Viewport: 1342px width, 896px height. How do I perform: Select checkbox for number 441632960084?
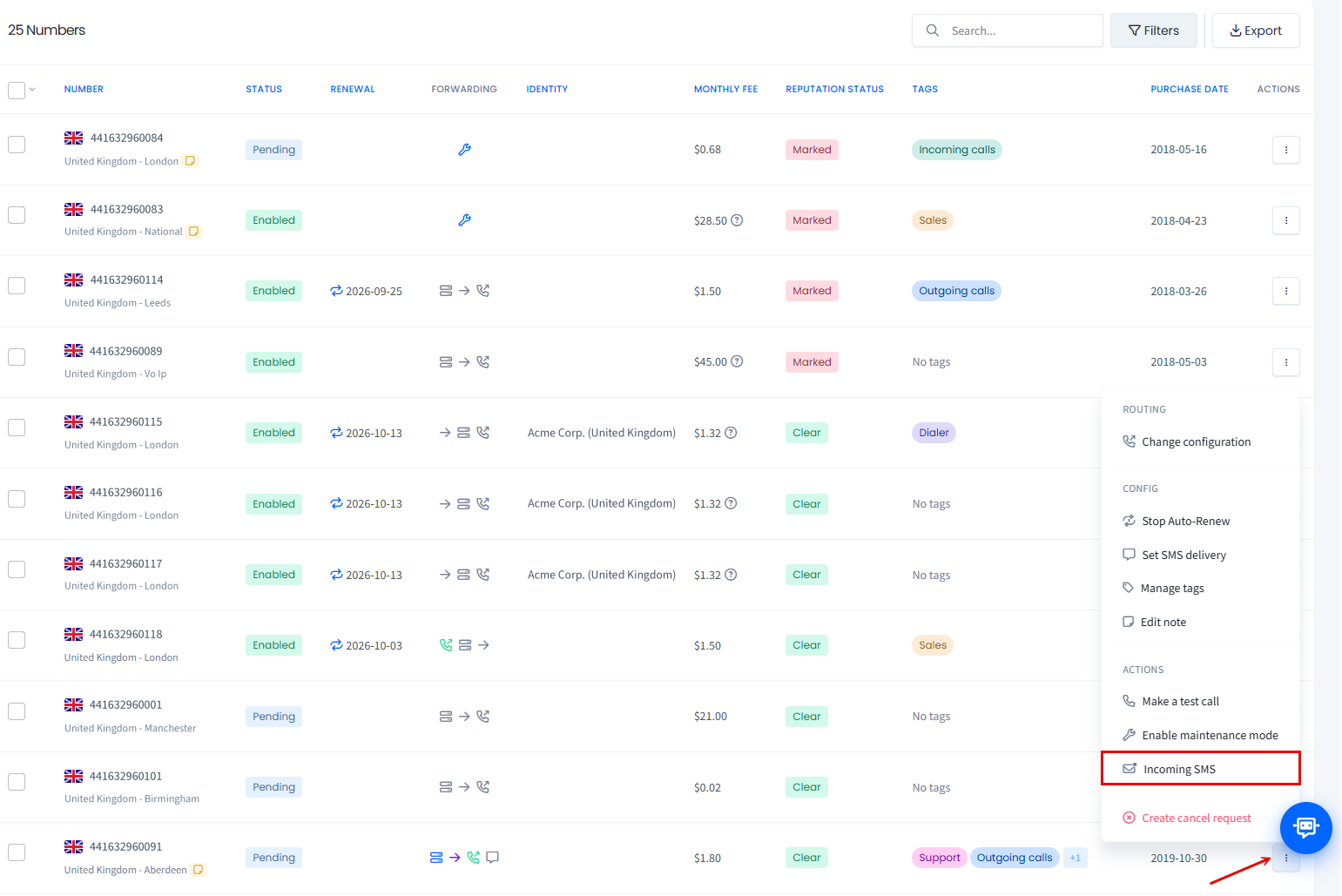coord(17,145)
